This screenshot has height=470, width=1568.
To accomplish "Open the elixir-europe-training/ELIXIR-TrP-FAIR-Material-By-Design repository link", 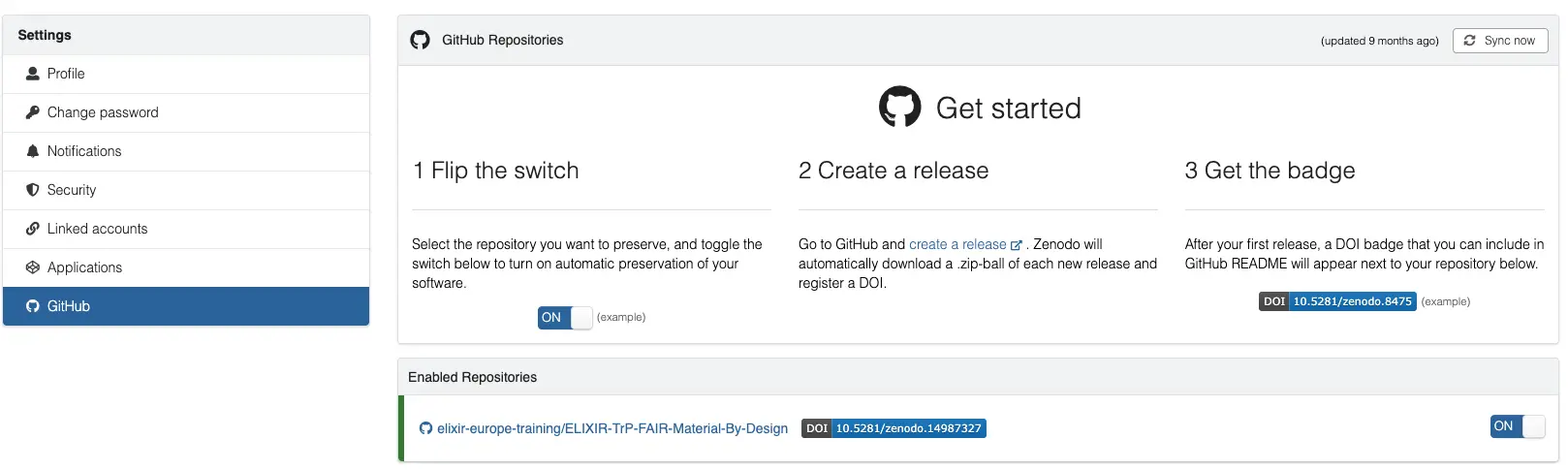I will point(612,428).
